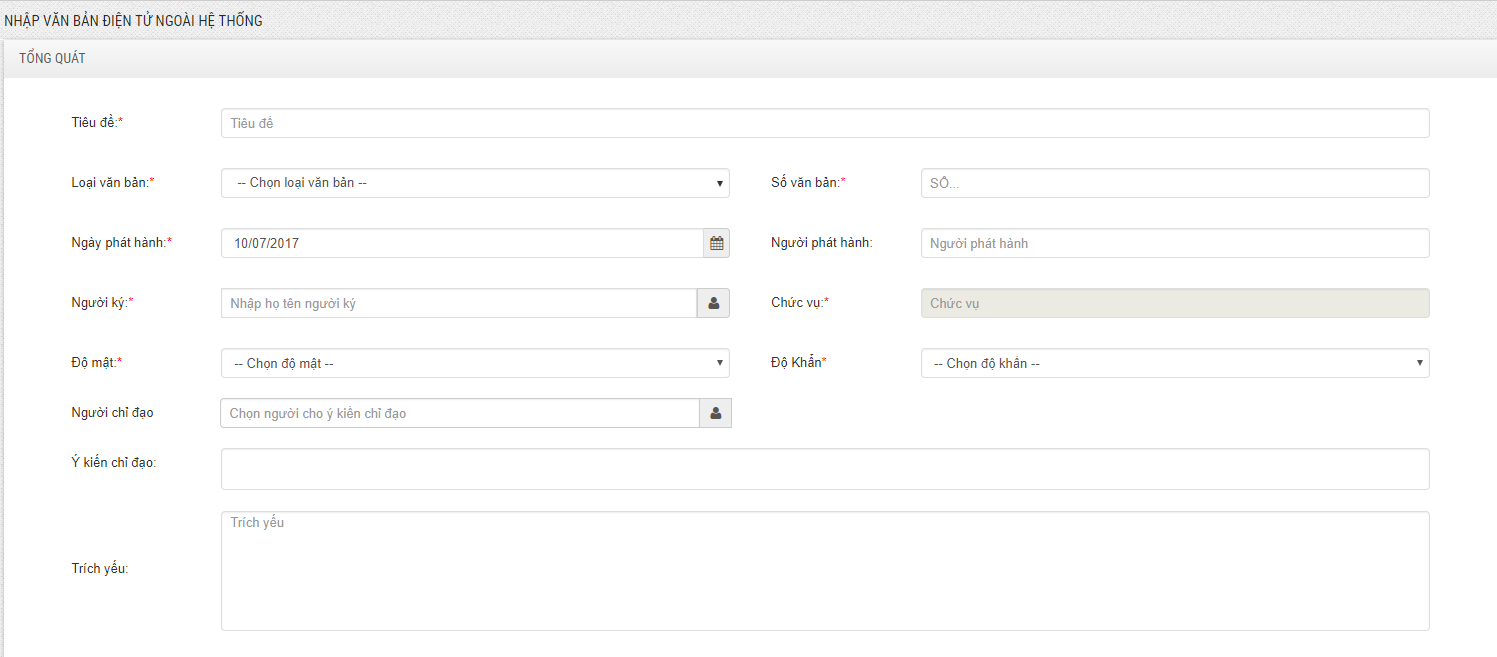The height and width of the screenshot is (657, 1497).
Task: Click the Người chỉ đạo selection field
Action: tap(459, 413)
